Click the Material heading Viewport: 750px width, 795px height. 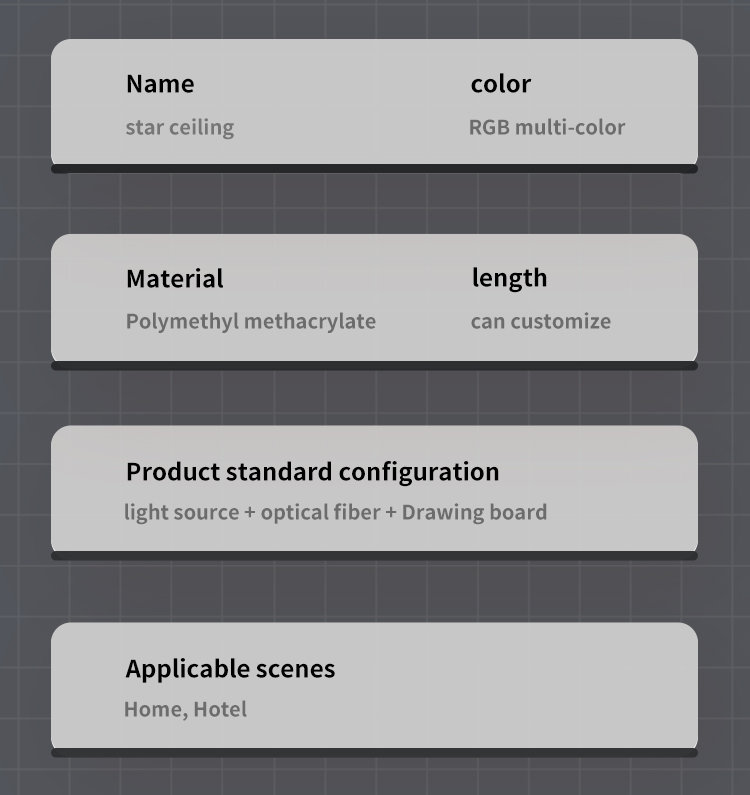174,279
